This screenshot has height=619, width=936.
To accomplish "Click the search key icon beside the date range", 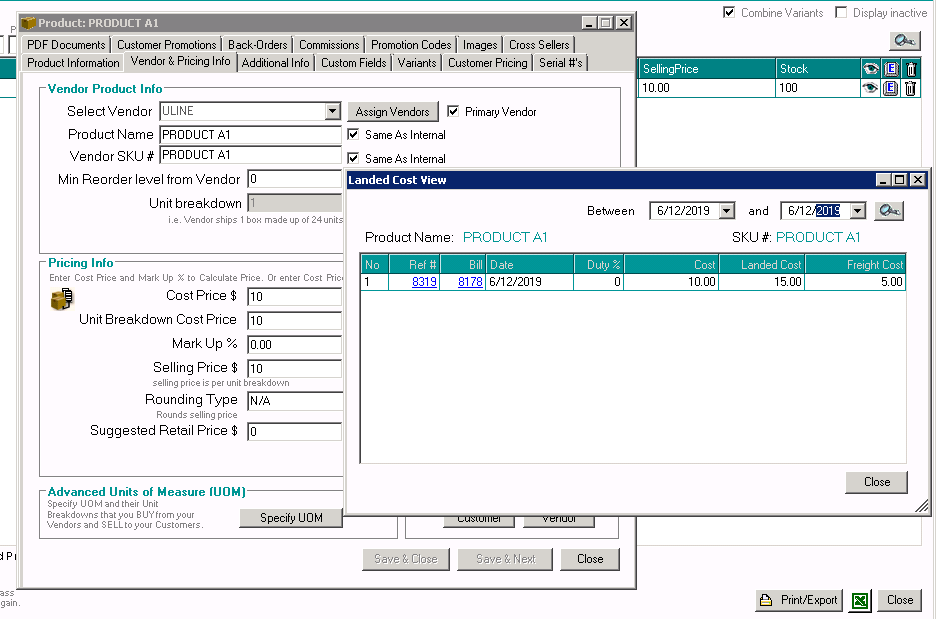I will [x=889, y=211].
